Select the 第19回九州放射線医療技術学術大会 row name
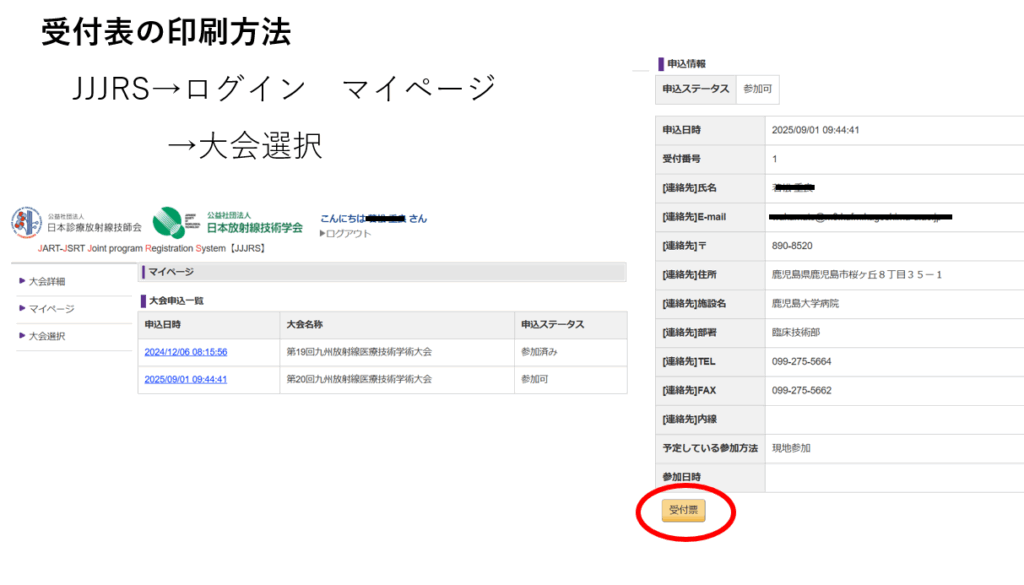Screen dimensions: 1024x585 (x=359, y=352)
